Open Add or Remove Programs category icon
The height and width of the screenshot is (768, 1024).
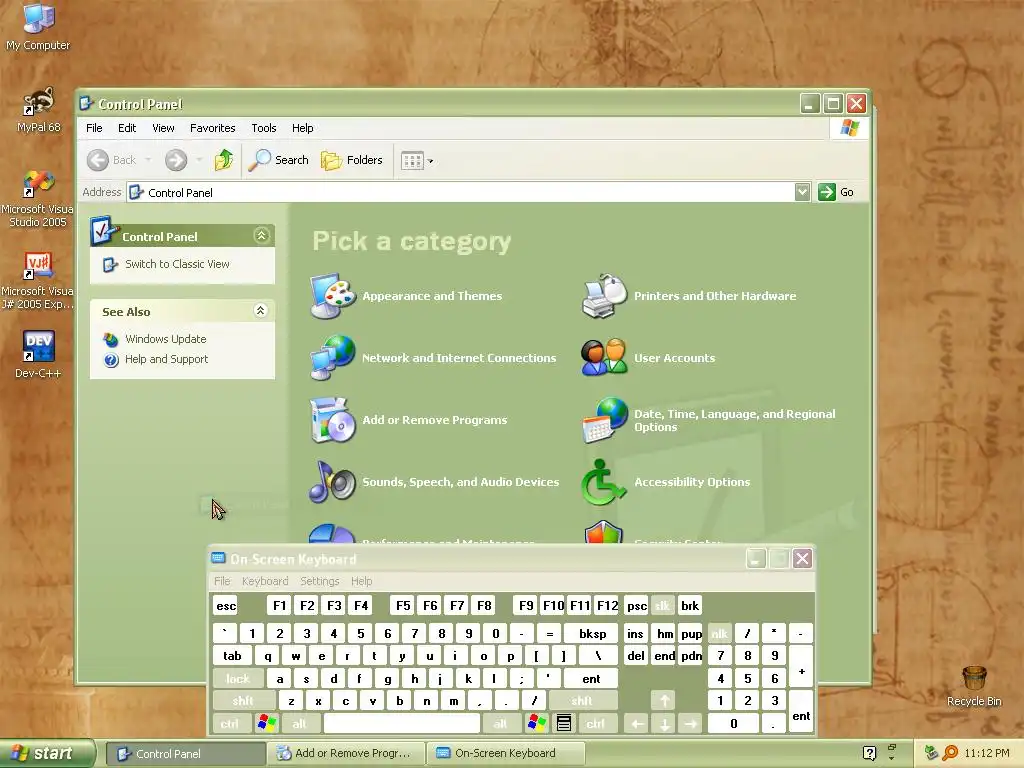point(332,420)
